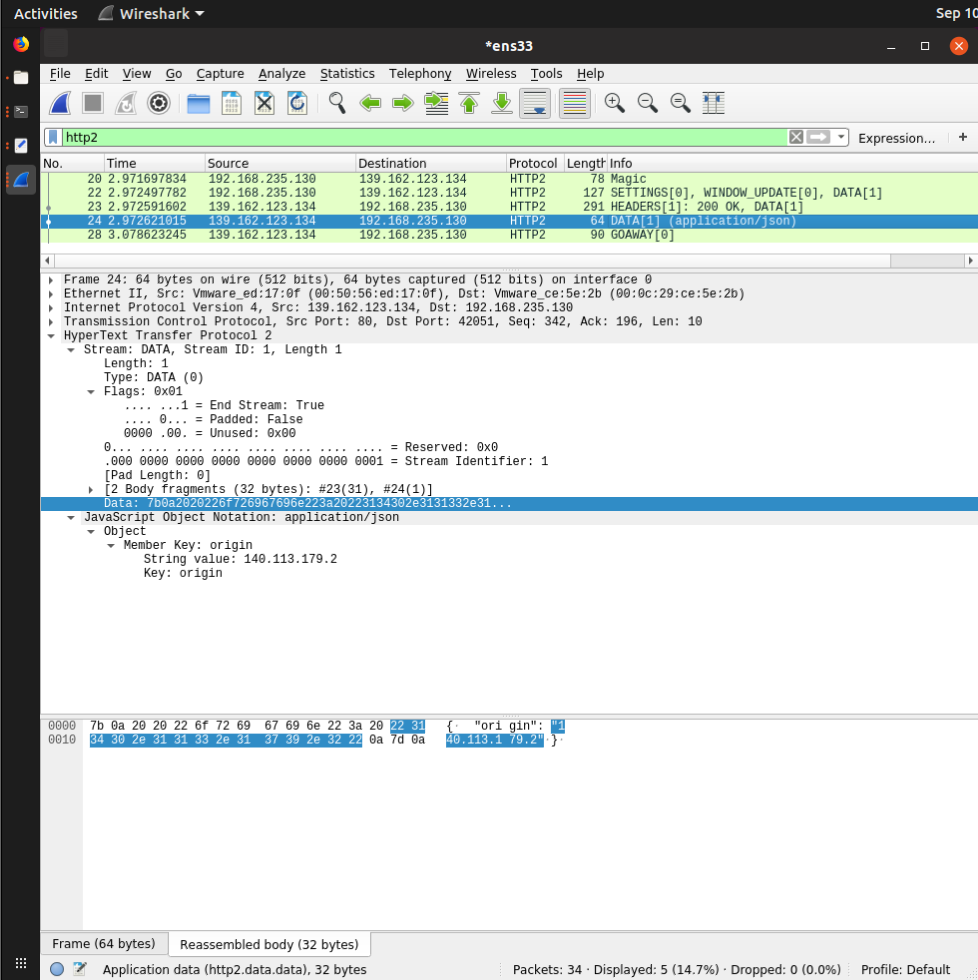978x980 pixels.
Task: Jump to the first packet
Action: tap(469, 103)
